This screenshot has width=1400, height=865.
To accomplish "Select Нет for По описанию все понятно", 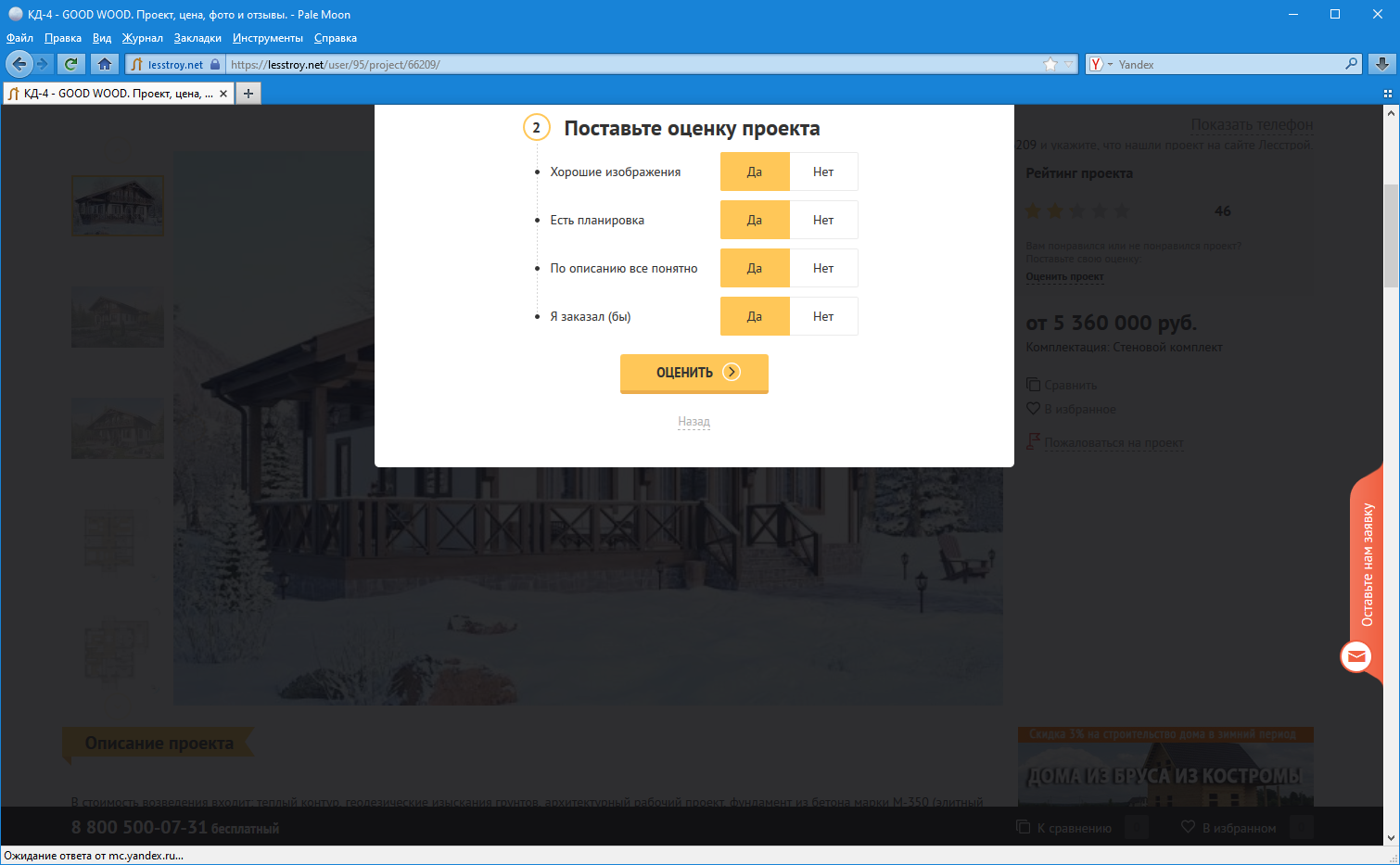I will [823, 268].
